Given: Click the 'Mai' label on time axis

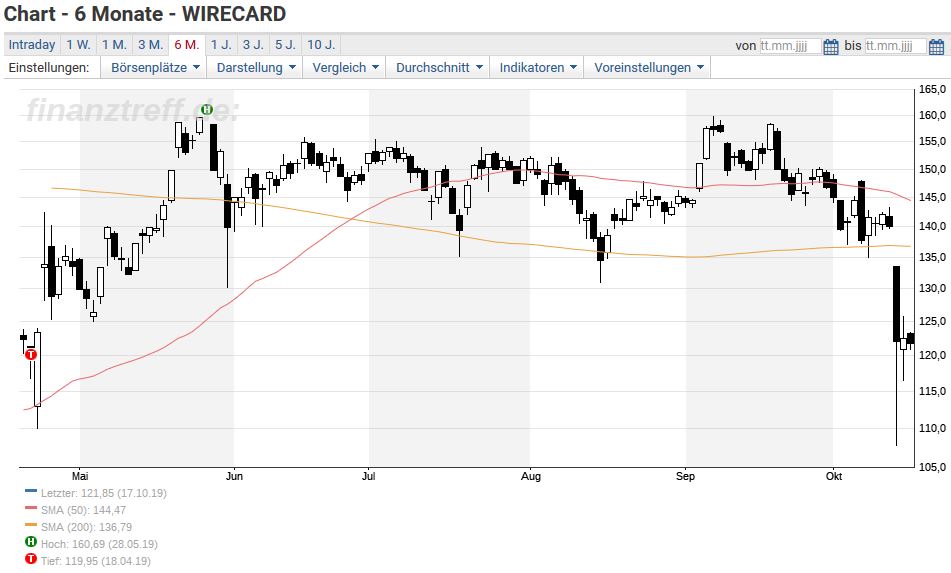Looking at the screenshot, I should point(80,476).
